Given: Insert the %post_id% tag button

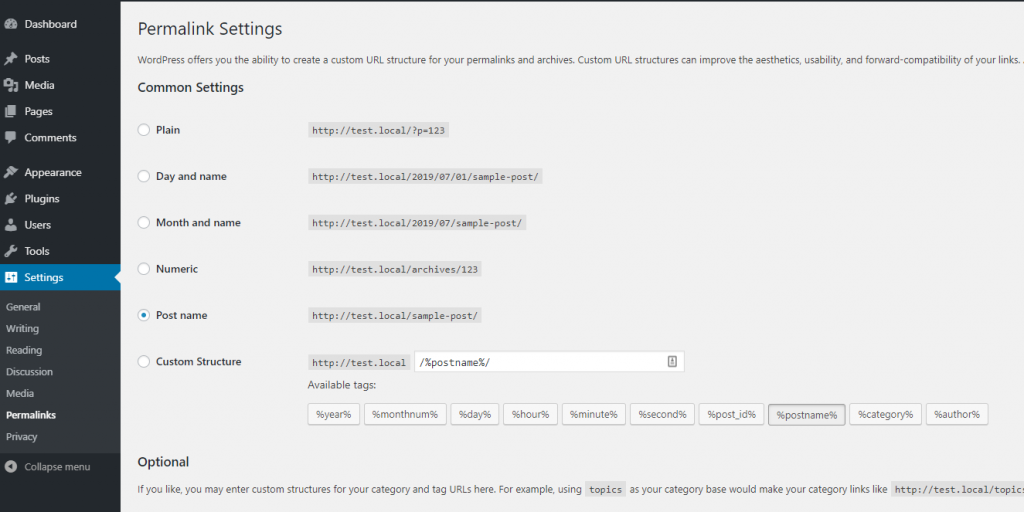Looking at the screenshot, I should tap(731, 414).
